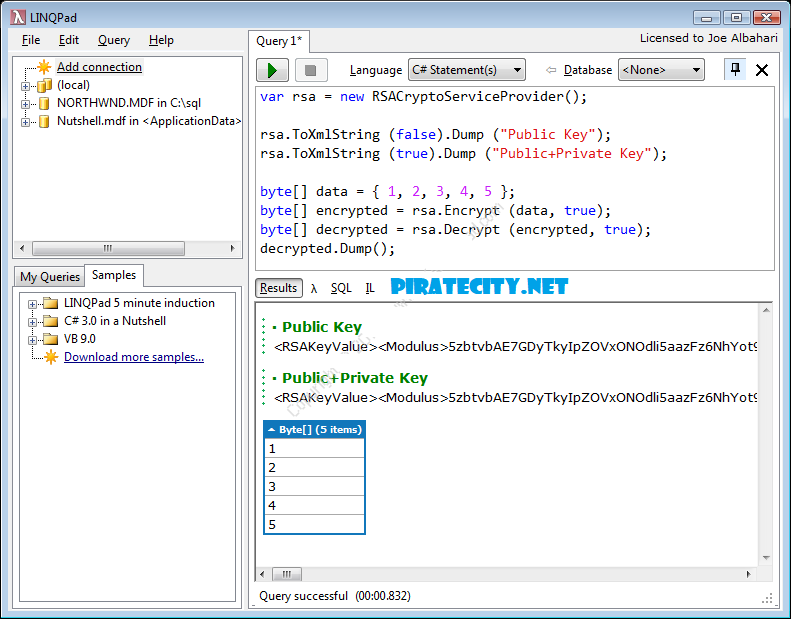Screen dimensions: 791x619
Task: Click Download more samples link
Action: click(134, 357)
